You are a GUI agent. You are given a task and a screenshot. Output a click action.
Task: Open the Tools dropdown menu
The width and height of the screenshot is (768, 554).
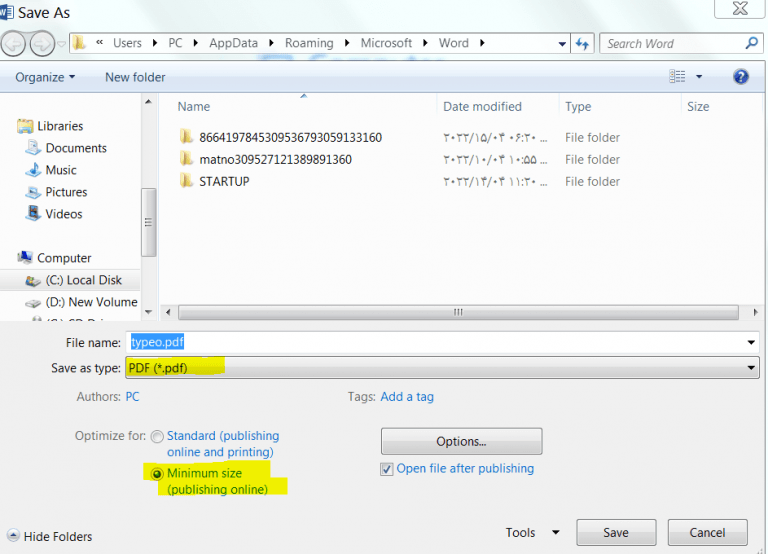click(531, 533)
